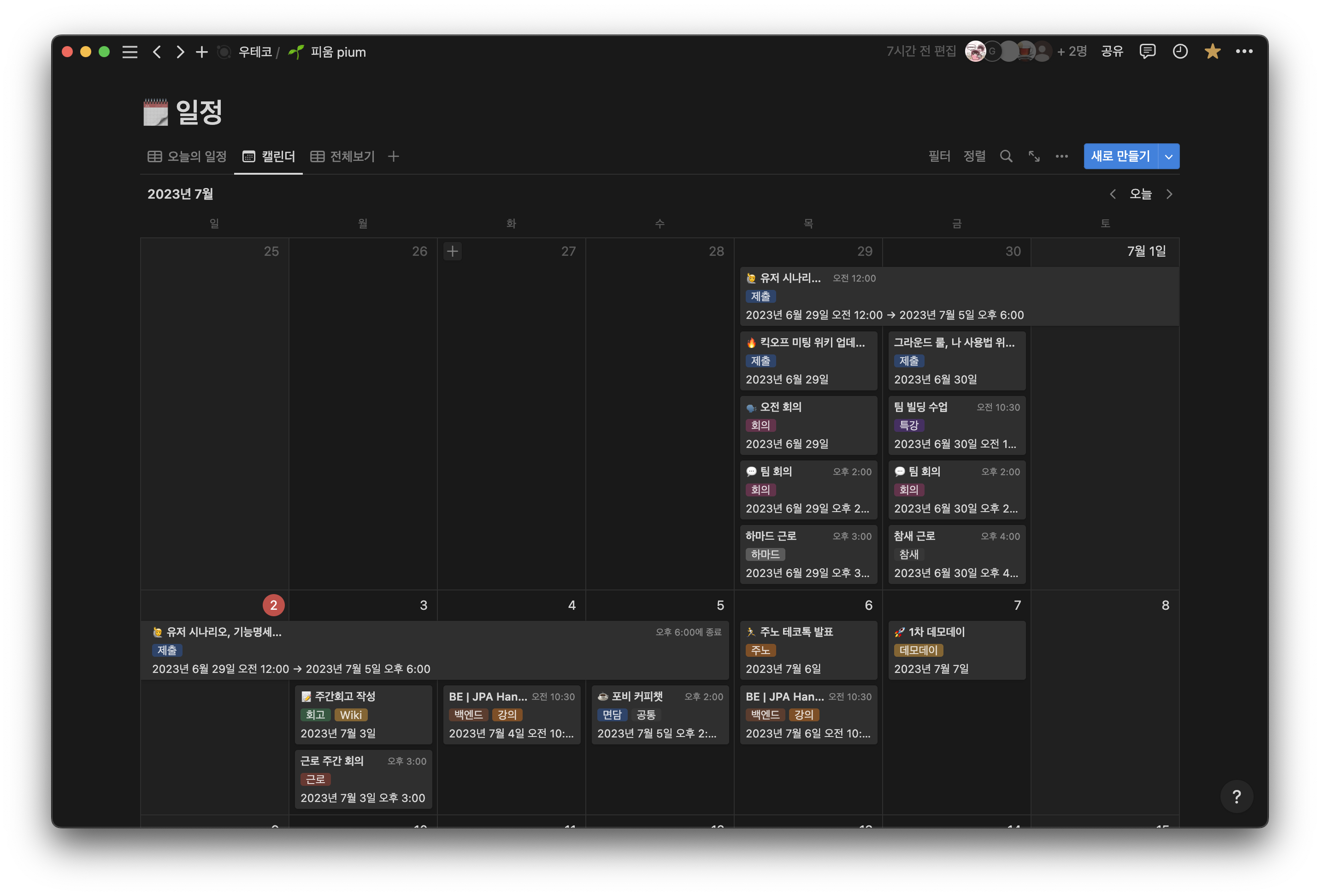Click the 공유 share button
The width and height of the screenshot is (1320, 896).
pos(1112,52)
